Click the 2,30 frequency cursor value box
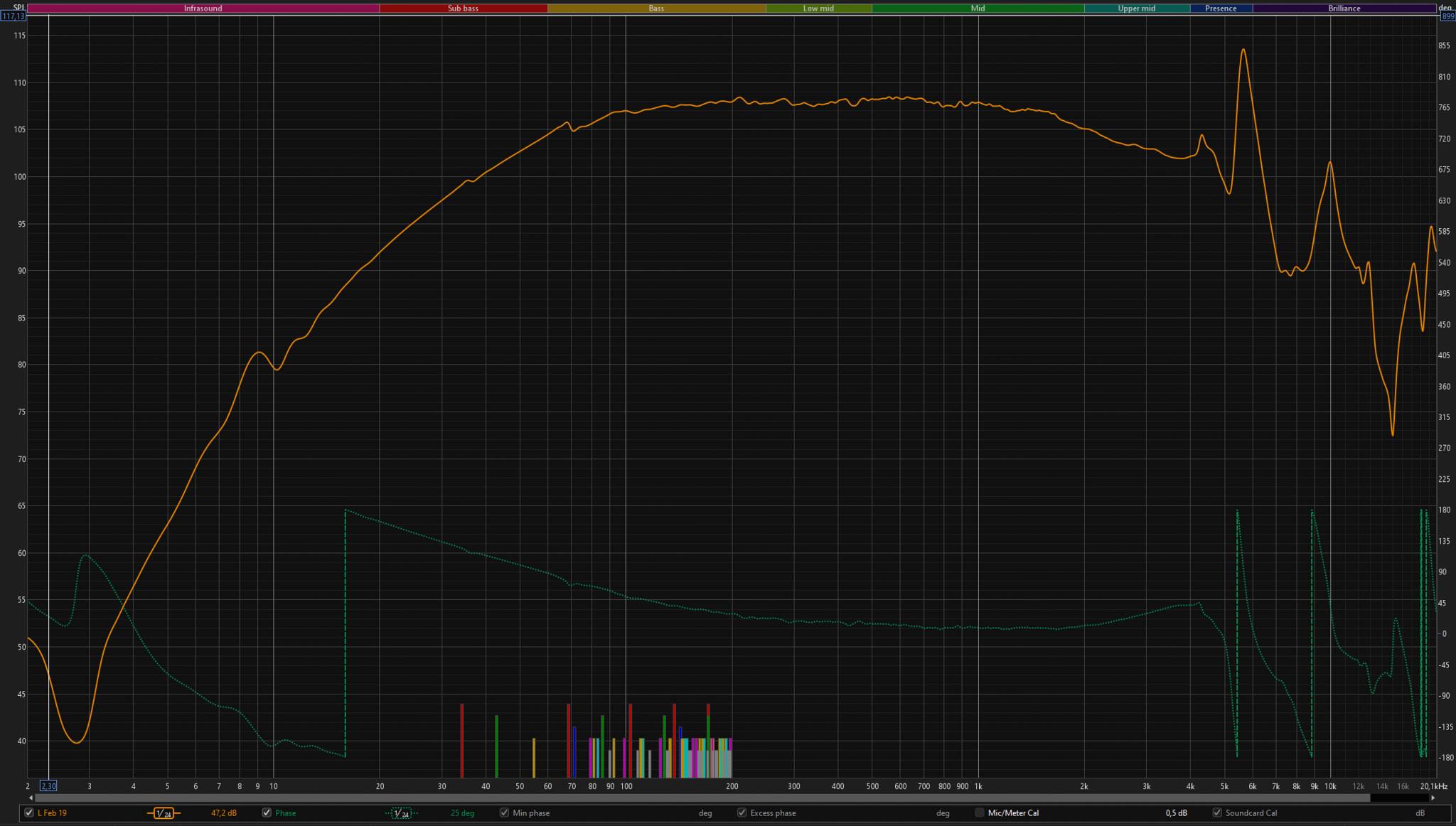The image size is (1456, 826). [x=48, y=786]
